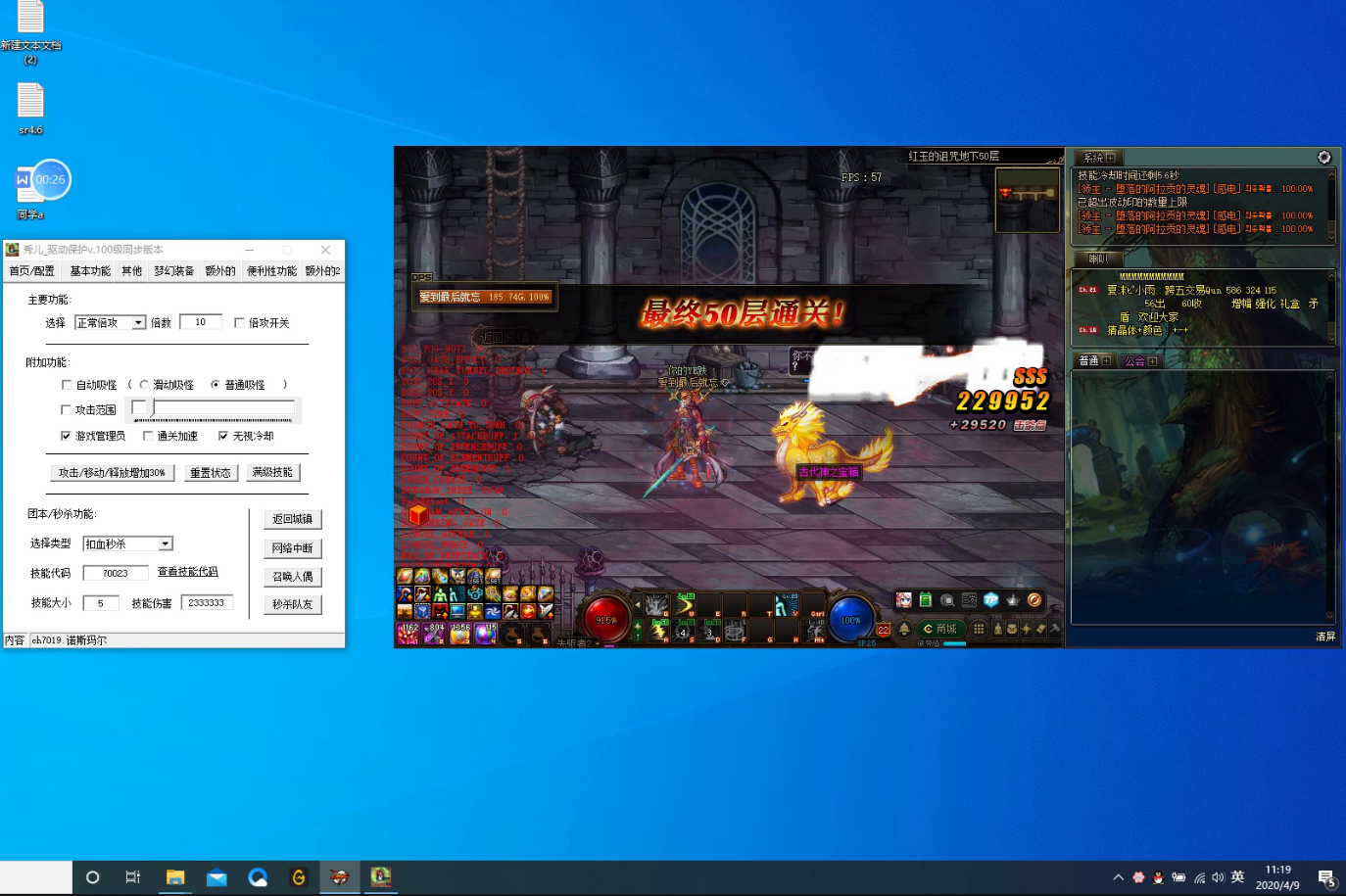Uncheck the 无视冷却 checkbox
This screenshot has width=1346, height=896.
[x=223, y=436]
